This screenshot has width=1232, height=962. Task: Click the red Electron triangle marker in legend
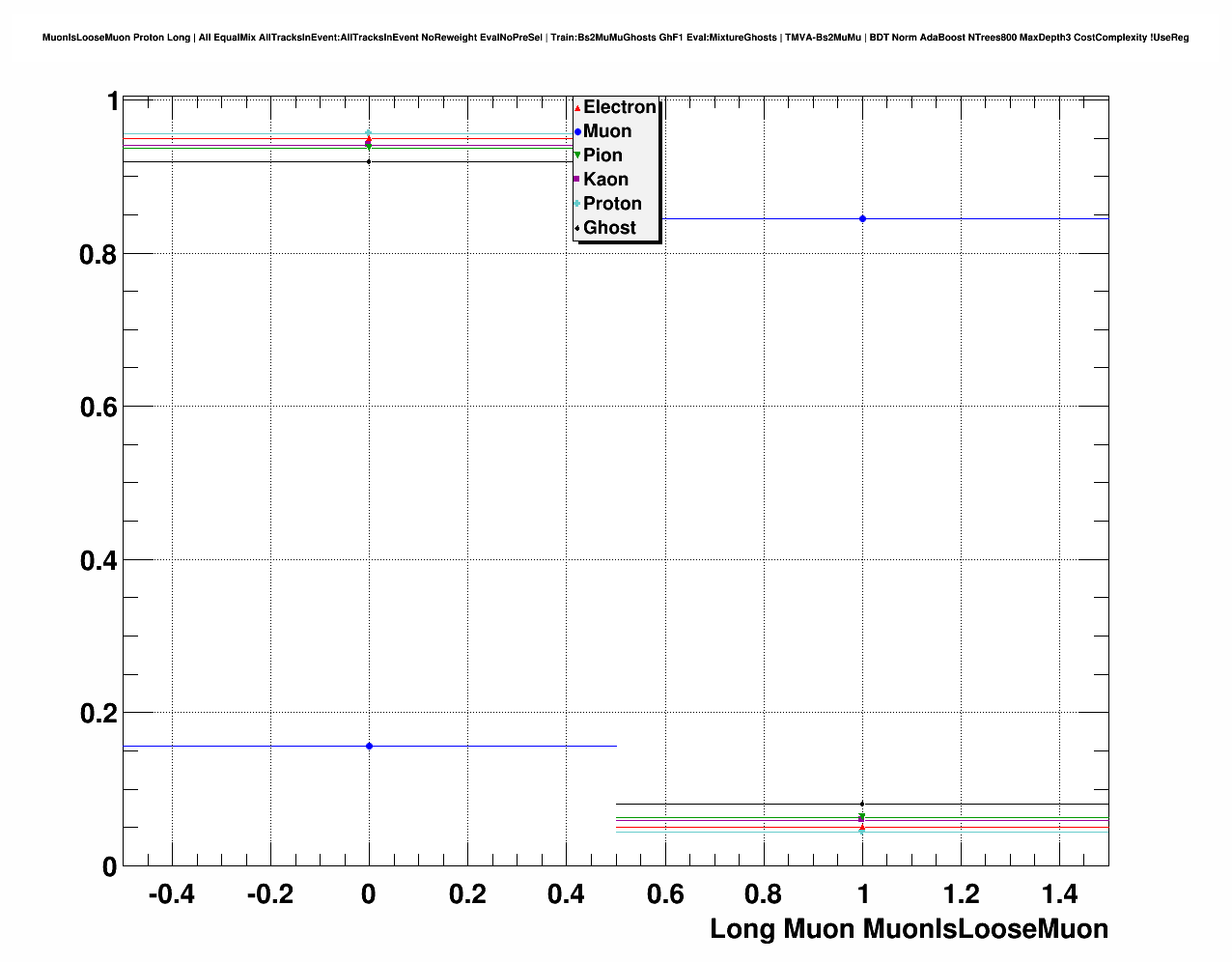577,108
